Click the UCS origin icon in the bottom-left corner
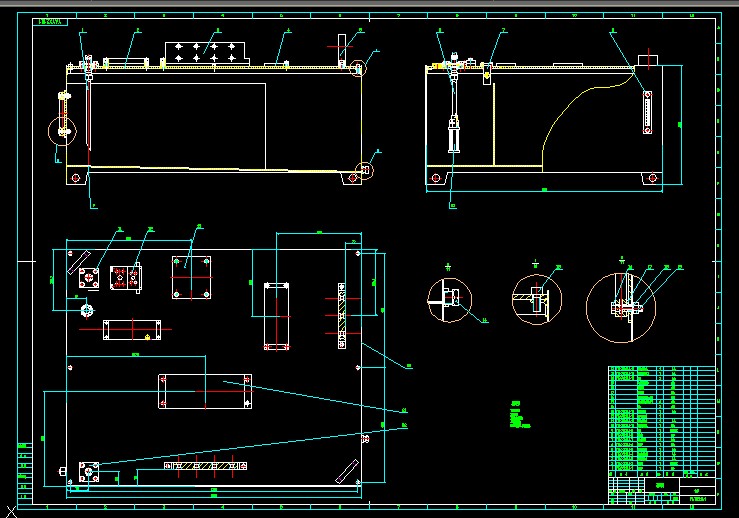This screenshot has width=739, height=518. 11,511
